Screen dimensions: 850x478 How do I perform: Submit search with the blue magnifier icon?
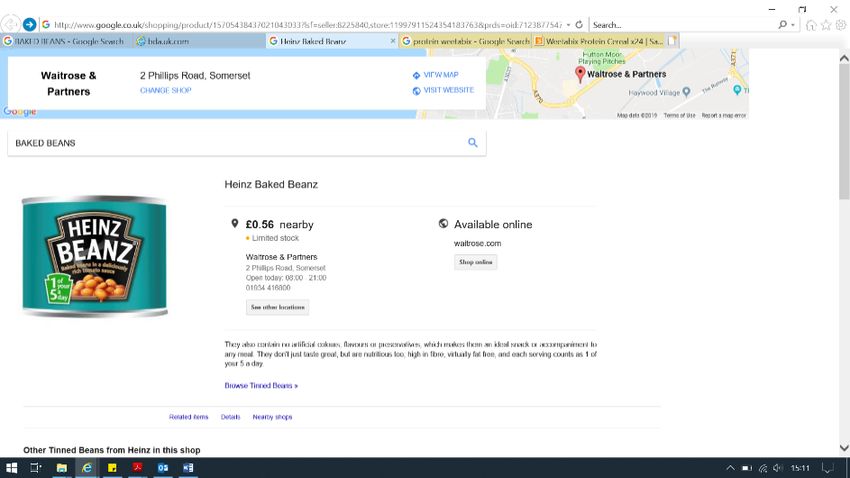coord(473,143)
